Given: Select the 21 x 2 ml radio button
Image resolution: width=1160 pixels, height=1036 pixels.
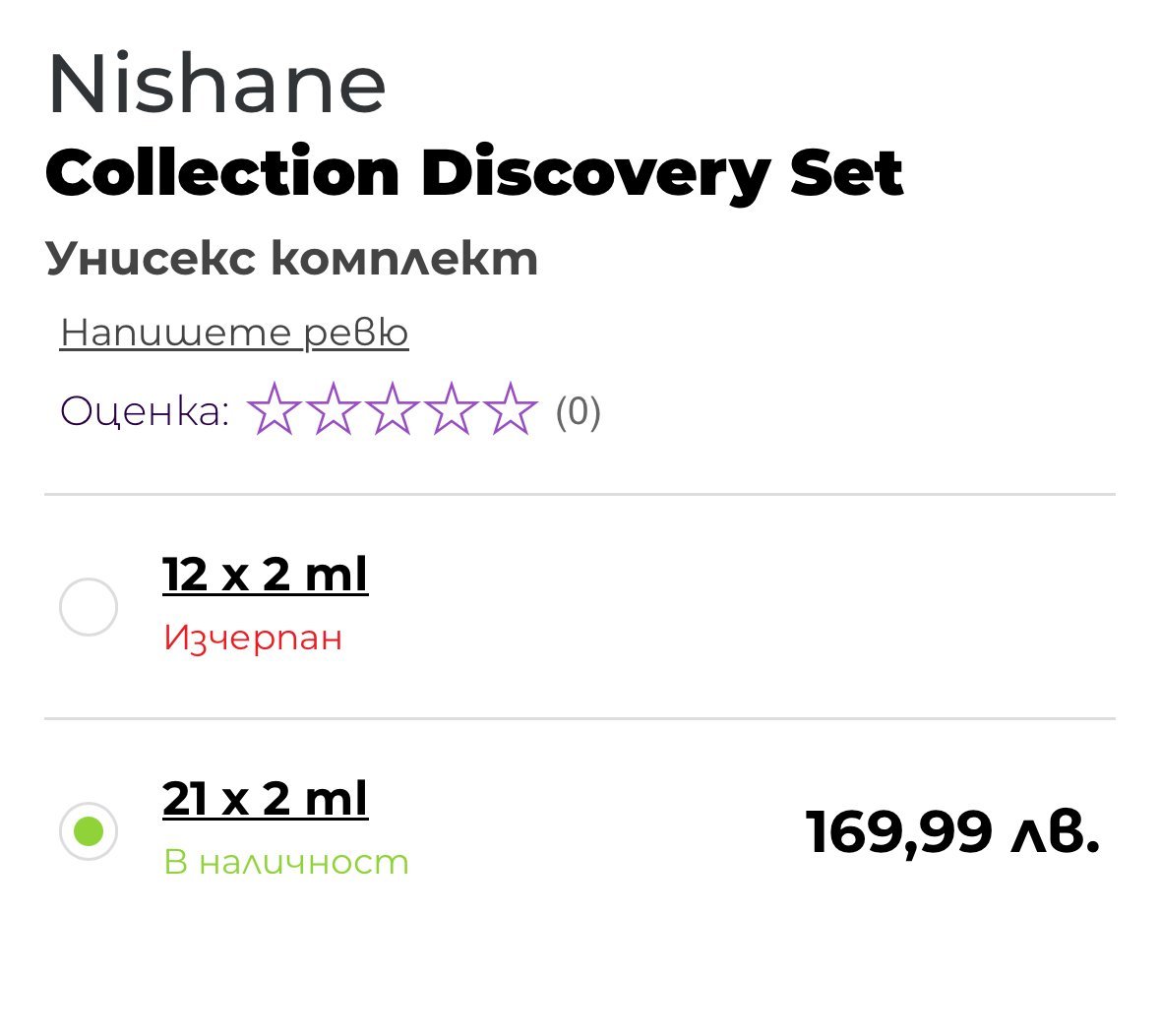Looking at the screenshot, I should point(89,830).
